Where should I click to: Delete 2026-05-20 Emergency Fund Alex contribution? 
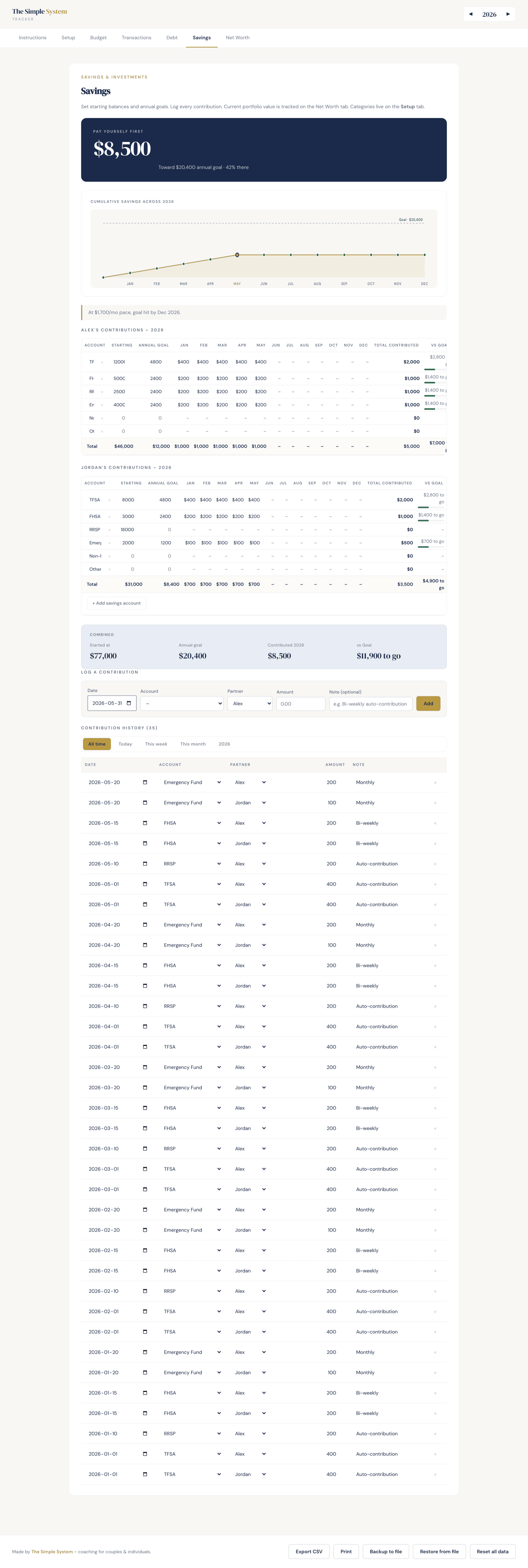click(435, 782)
